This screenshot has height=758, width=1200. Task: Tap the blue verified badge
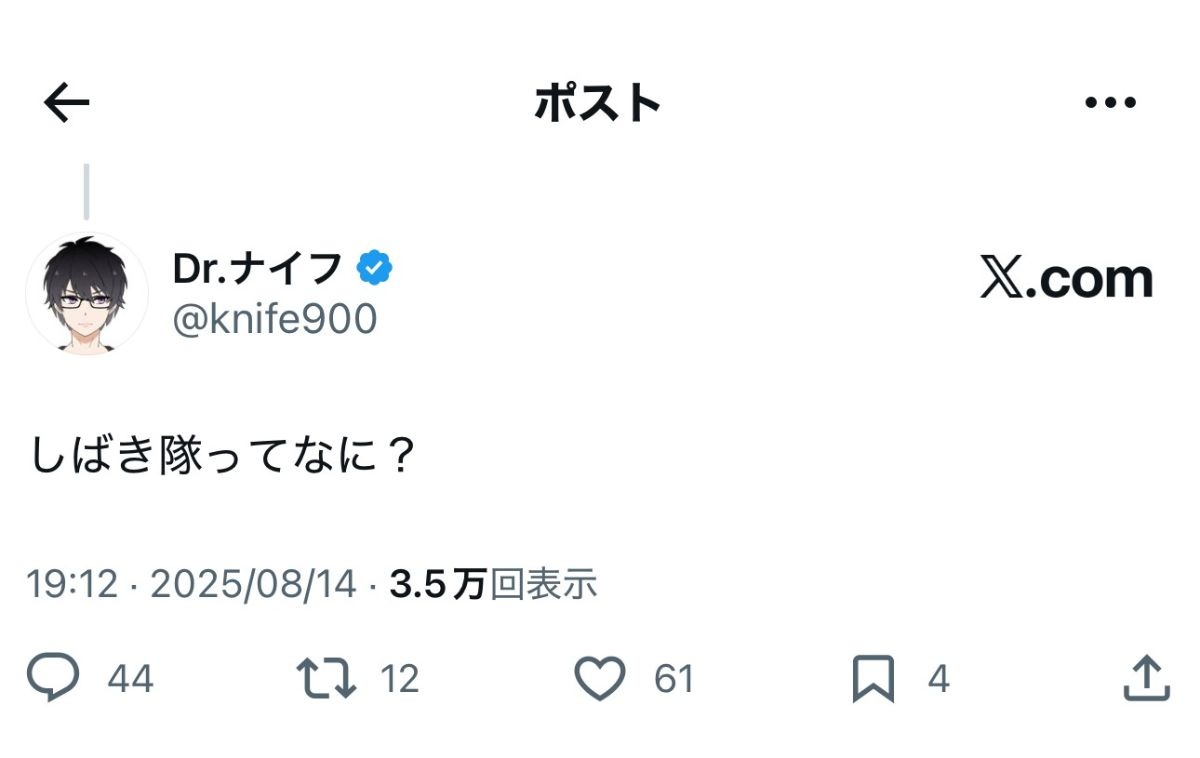point(376,268)
